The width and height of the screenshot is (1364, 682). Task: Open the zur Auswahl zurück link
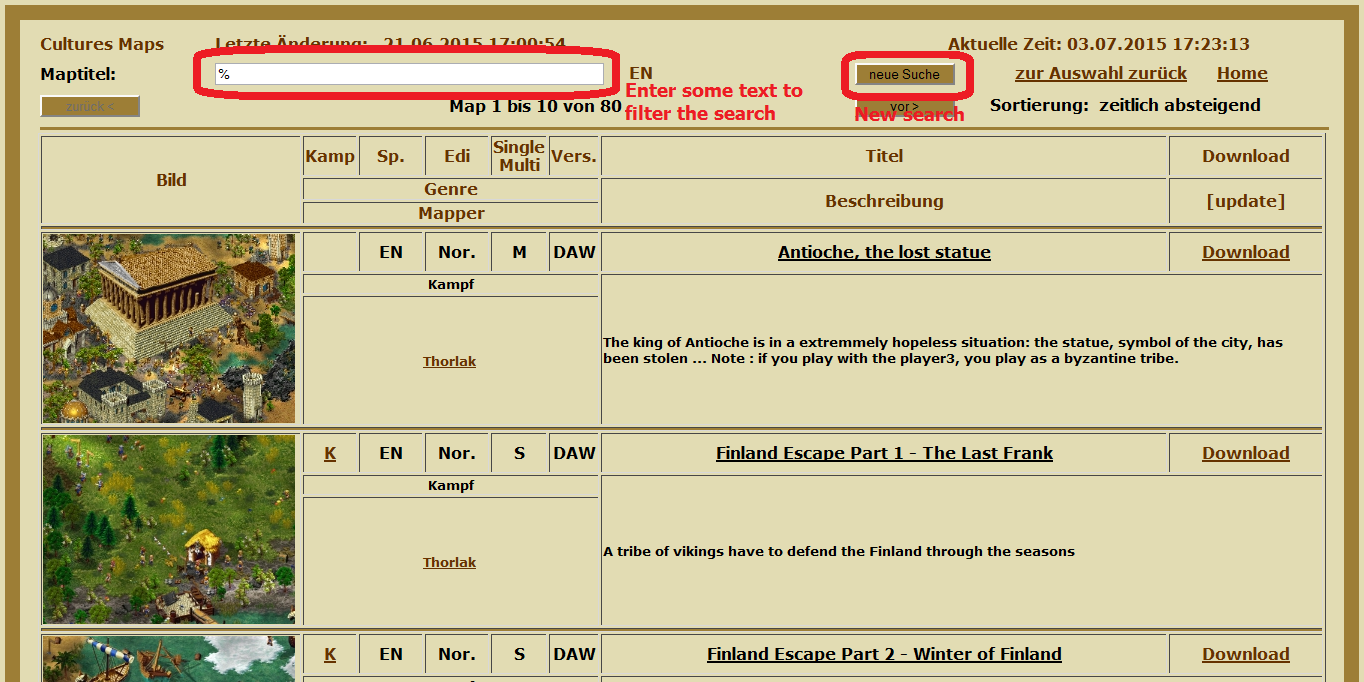point(1101,73)
